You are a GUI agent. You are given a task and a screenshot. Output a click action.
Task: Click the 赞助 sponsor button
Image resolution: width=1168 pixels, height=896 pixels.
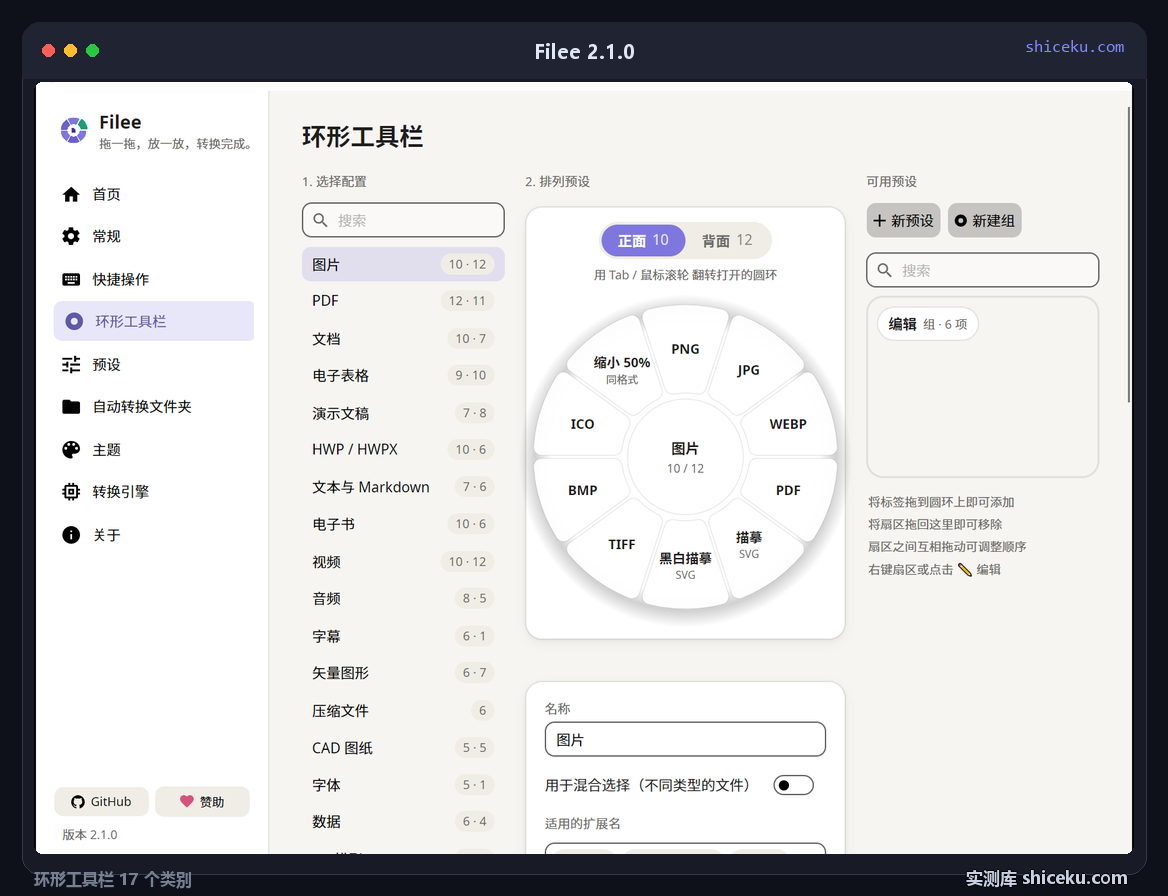point(202,801)
